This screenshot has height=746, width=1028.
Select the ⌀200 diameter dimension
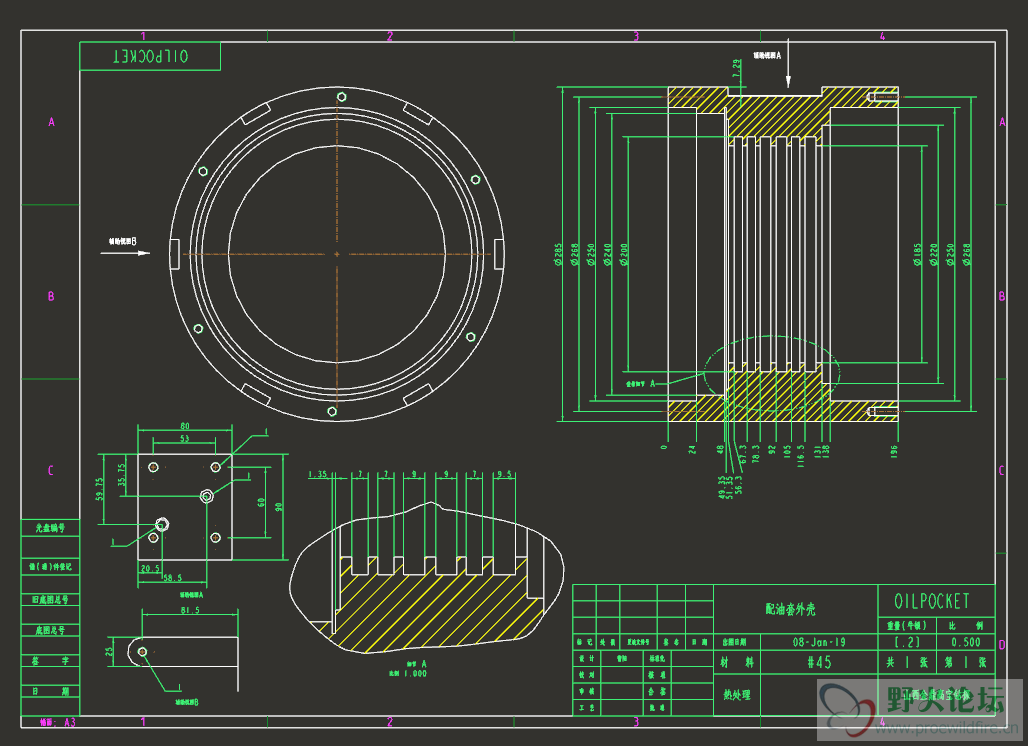coord(623,254)
